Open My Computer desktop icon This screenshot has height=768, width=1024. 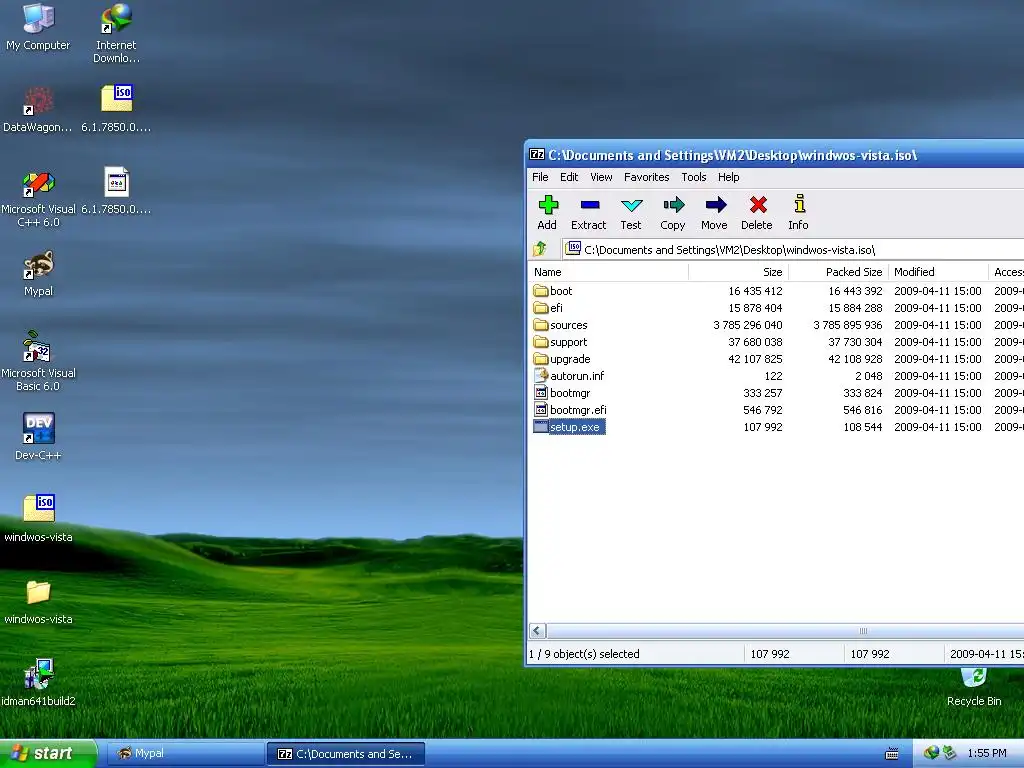[38, 27]
